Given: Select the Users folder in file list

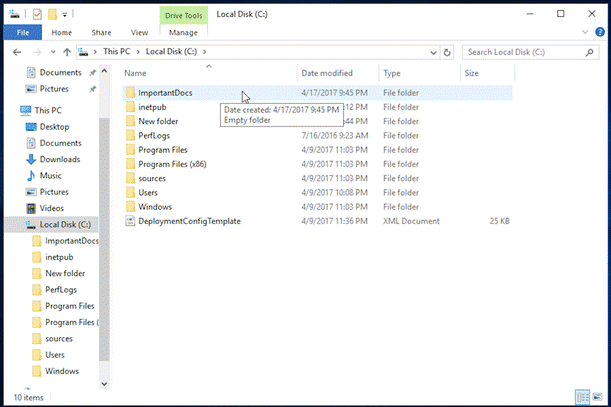Looking at the screenshot, I should [x=317, y=193].
